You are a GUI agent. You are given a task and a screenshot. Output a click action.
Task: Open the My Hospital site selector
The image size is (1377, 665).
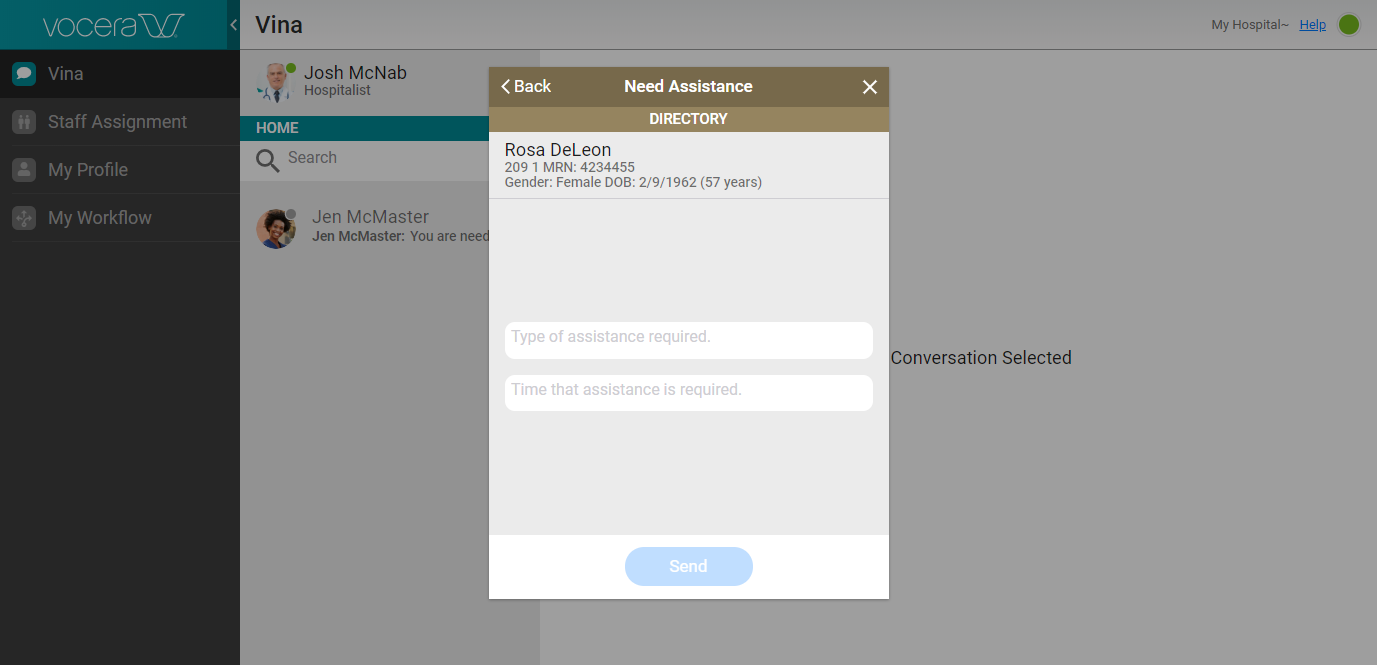point(1249,25)
